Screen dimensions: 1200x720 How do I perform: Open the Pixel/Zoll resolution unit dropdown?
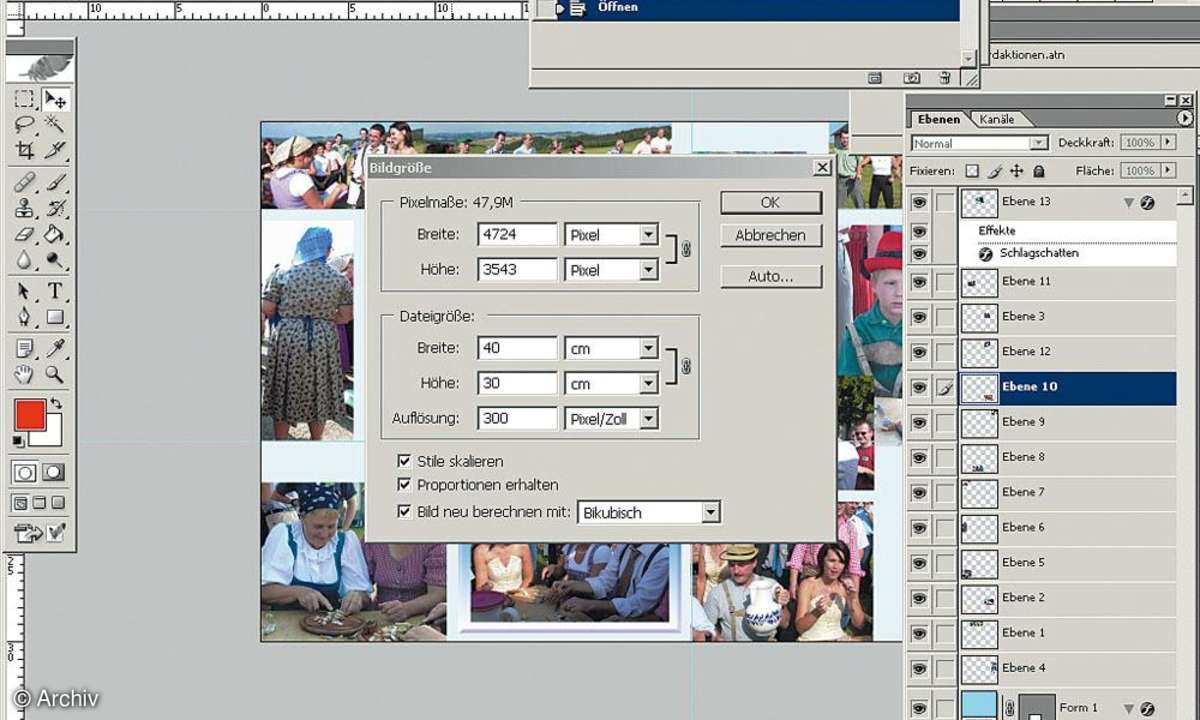(x=648, y=418)
